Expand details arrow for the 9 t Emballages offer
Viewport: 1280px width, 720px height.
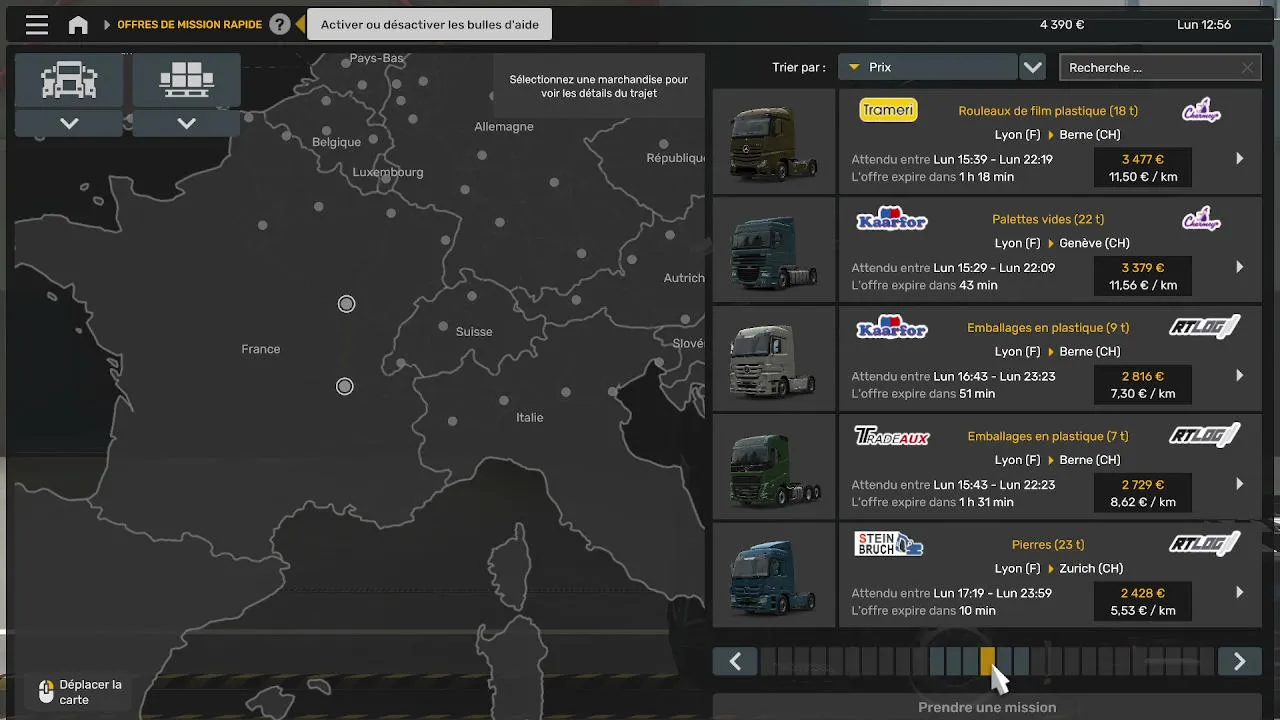(x=1240, y=375)
